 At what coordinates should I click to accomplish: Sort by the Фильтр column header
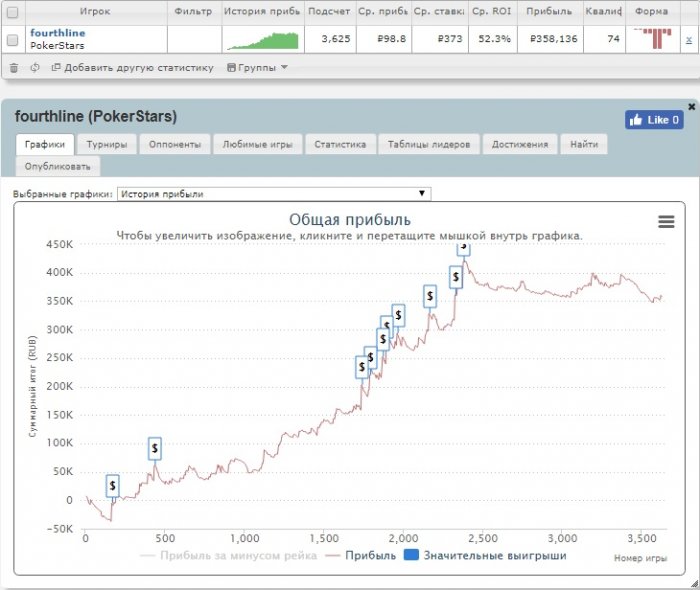(x=193, y=12)
